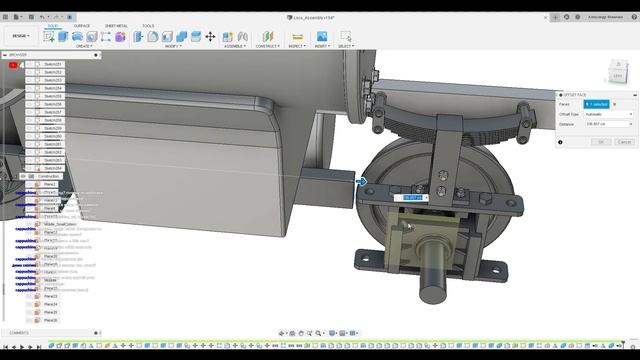This screenshot has height=360, width=640.
Task: Select the Insert image icon
Action: [322, 36]
